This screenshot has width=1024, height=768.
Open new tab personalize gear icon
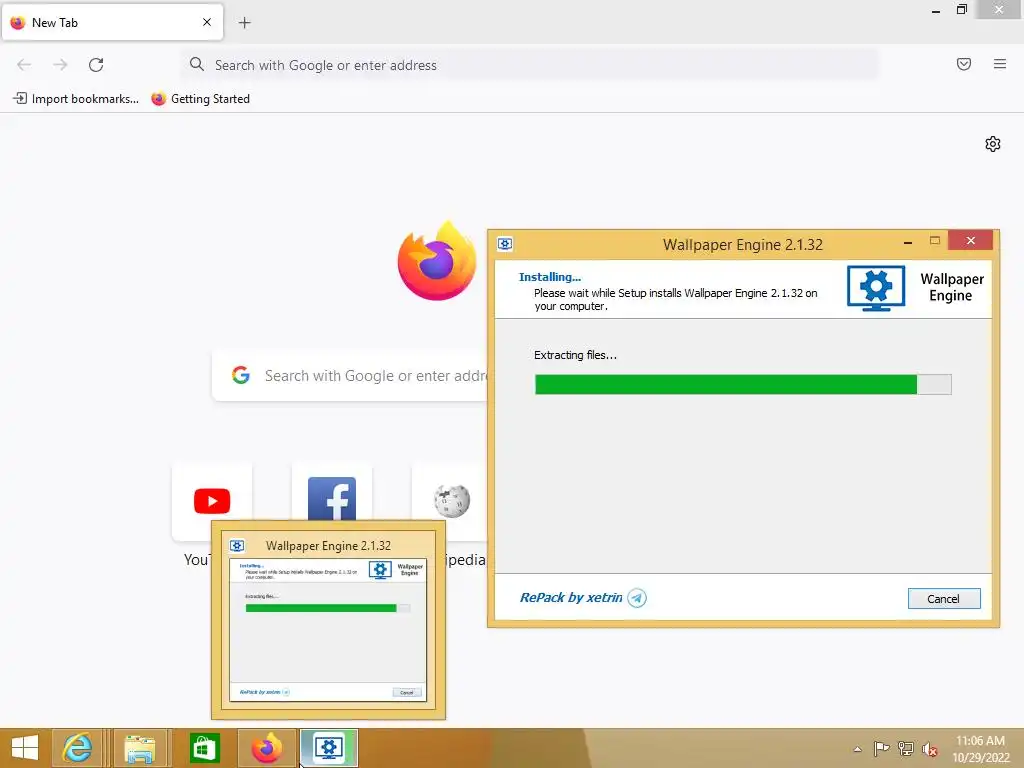tap(993, 144)
